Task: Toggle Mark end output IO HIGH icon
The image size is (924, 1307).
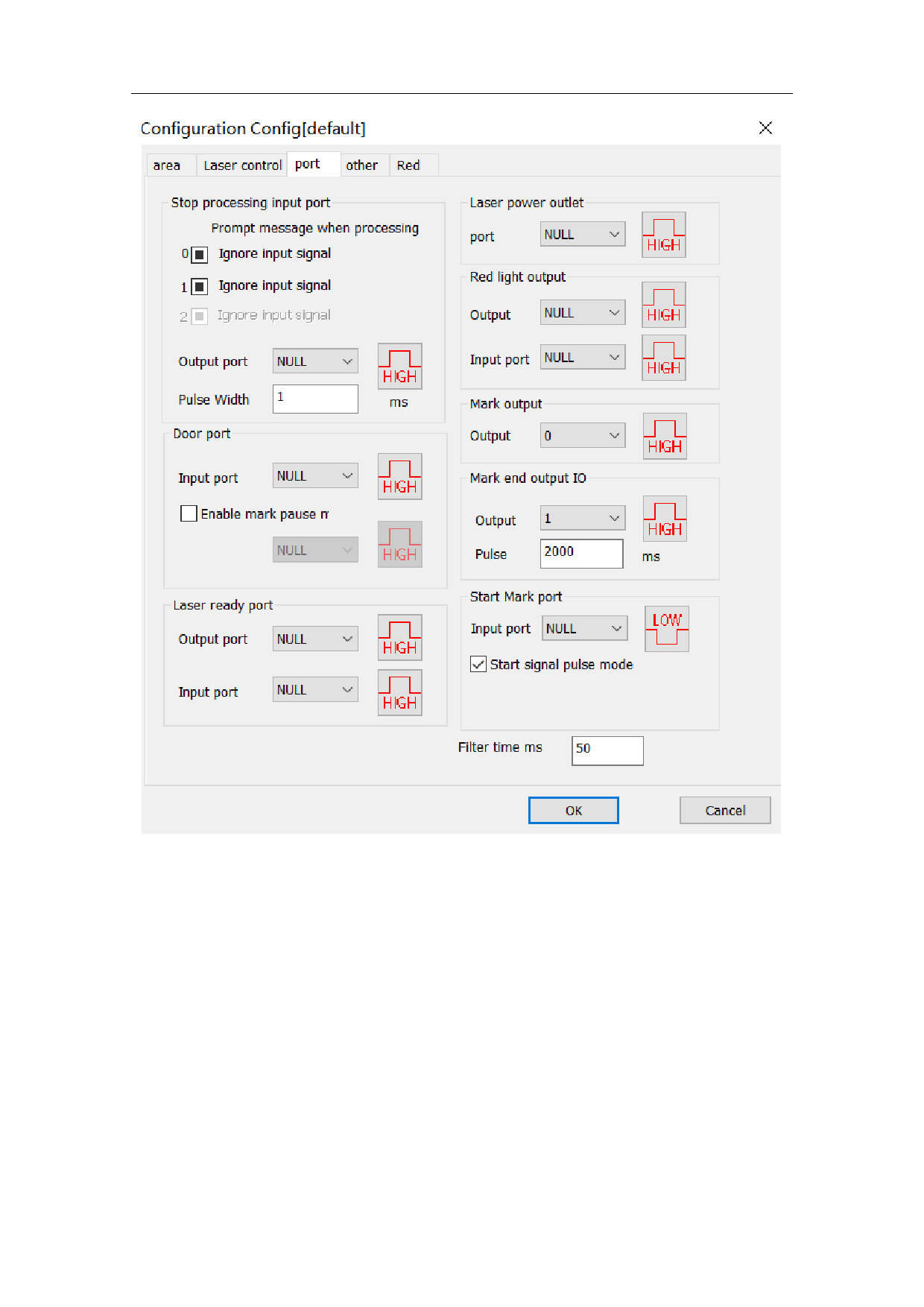Action: click(x=664, y=519)
